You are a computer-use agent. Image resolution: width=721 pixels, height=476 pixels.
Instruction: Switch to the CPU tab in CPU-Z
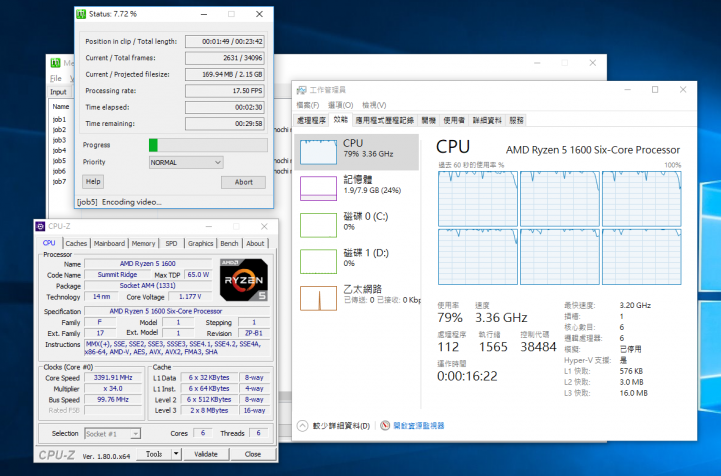pos(49,243)
